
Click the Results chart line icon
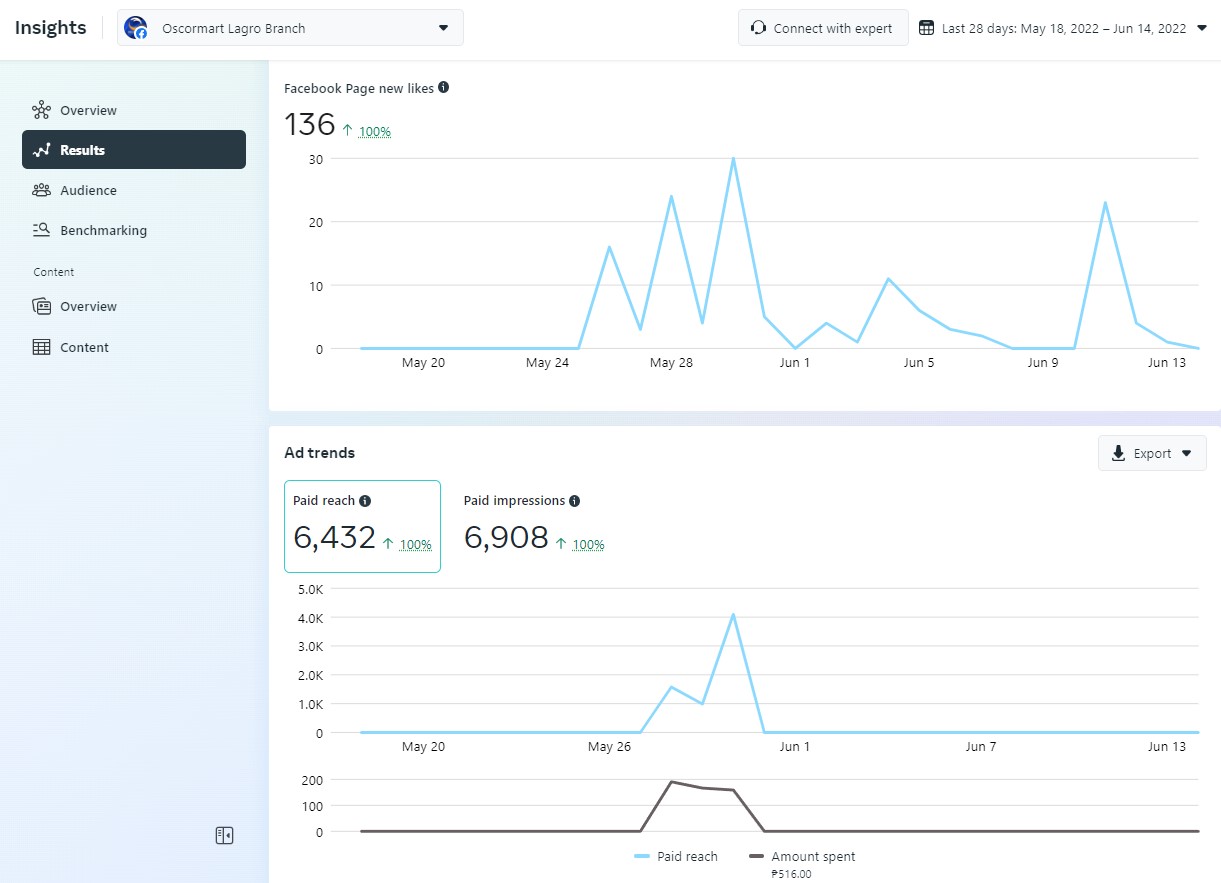coord(41,150)
